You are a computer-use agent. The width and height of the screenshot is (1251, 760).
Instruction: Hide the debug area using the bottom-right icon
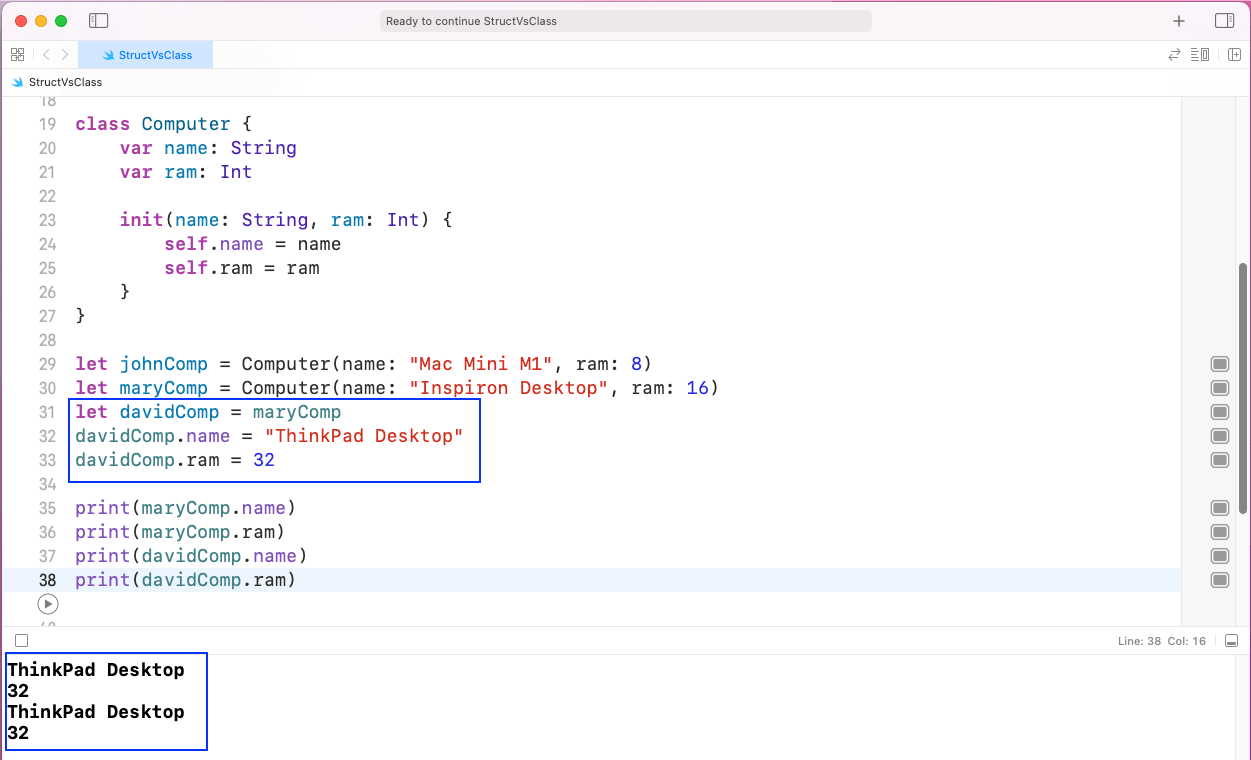tap(1231, 641)
